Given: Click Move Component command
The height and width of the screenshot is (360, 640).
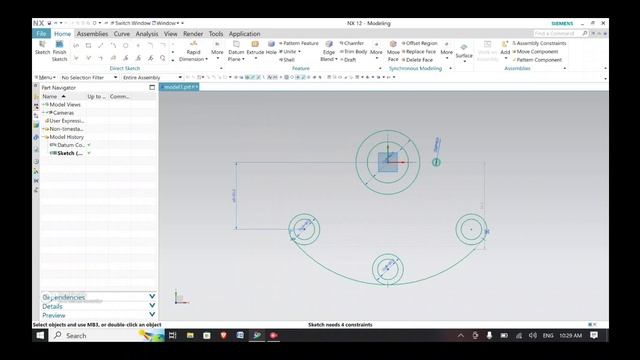Looking at the screenshot, I should 535,52.
